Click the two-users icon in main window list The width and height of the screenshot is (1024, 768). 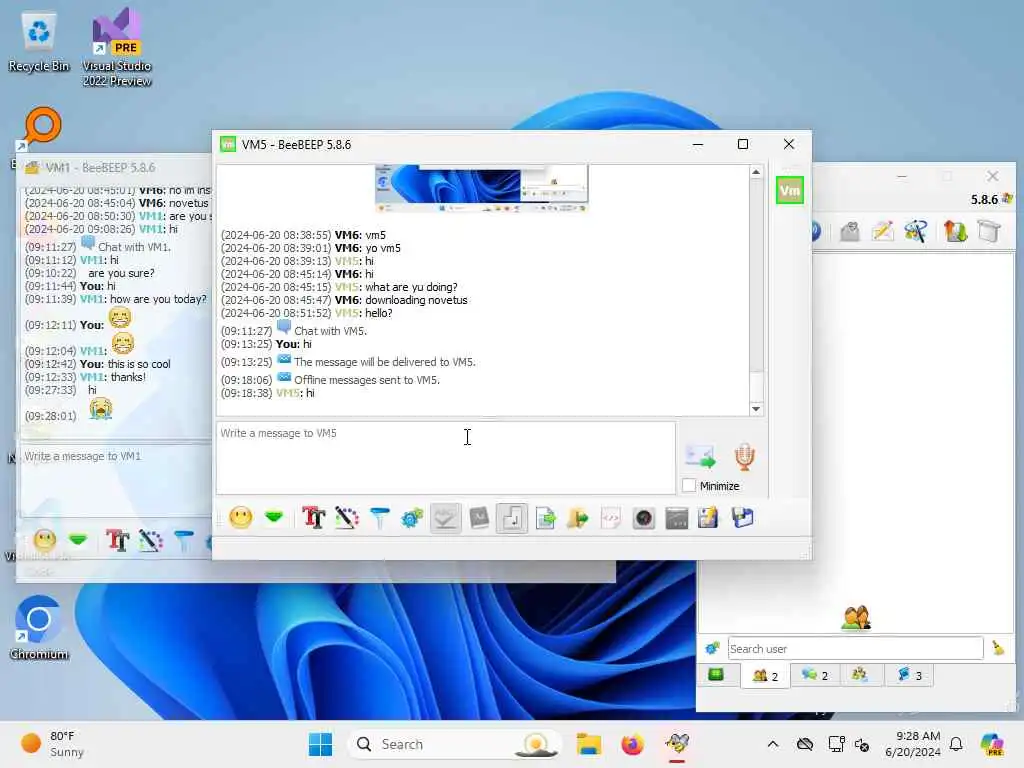(856, 618)
